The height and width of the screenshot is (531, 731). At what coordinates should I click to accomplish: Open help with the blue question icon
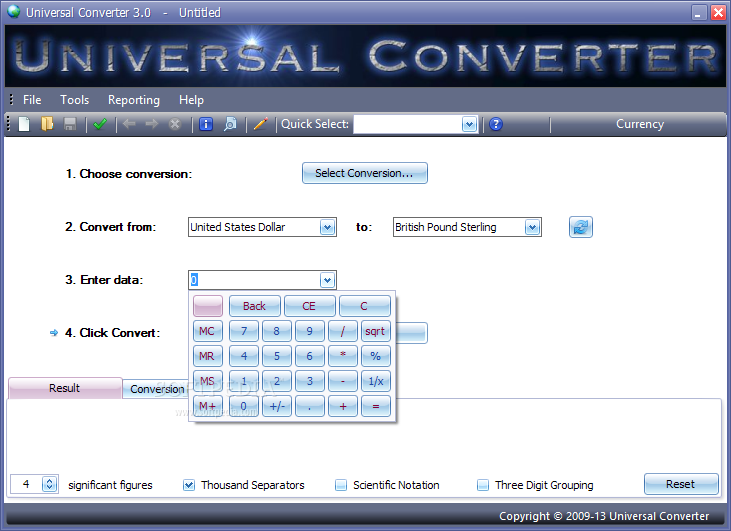pos(496,124)
